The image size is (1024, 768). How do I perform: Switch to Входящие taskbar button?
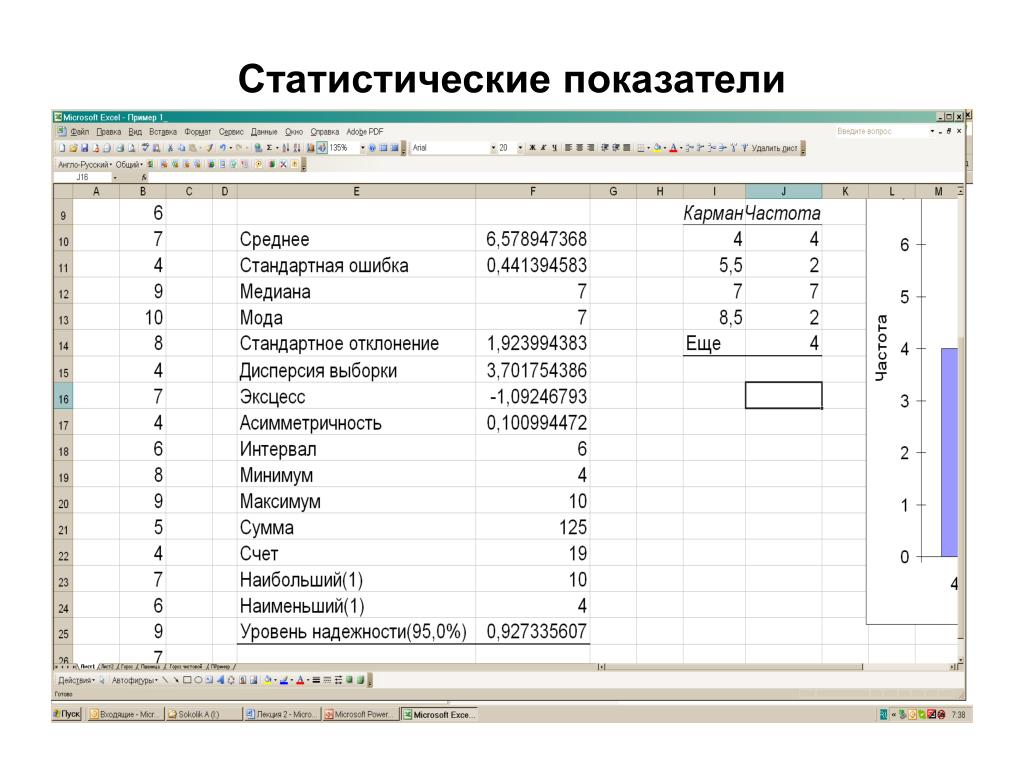point(124,714)
